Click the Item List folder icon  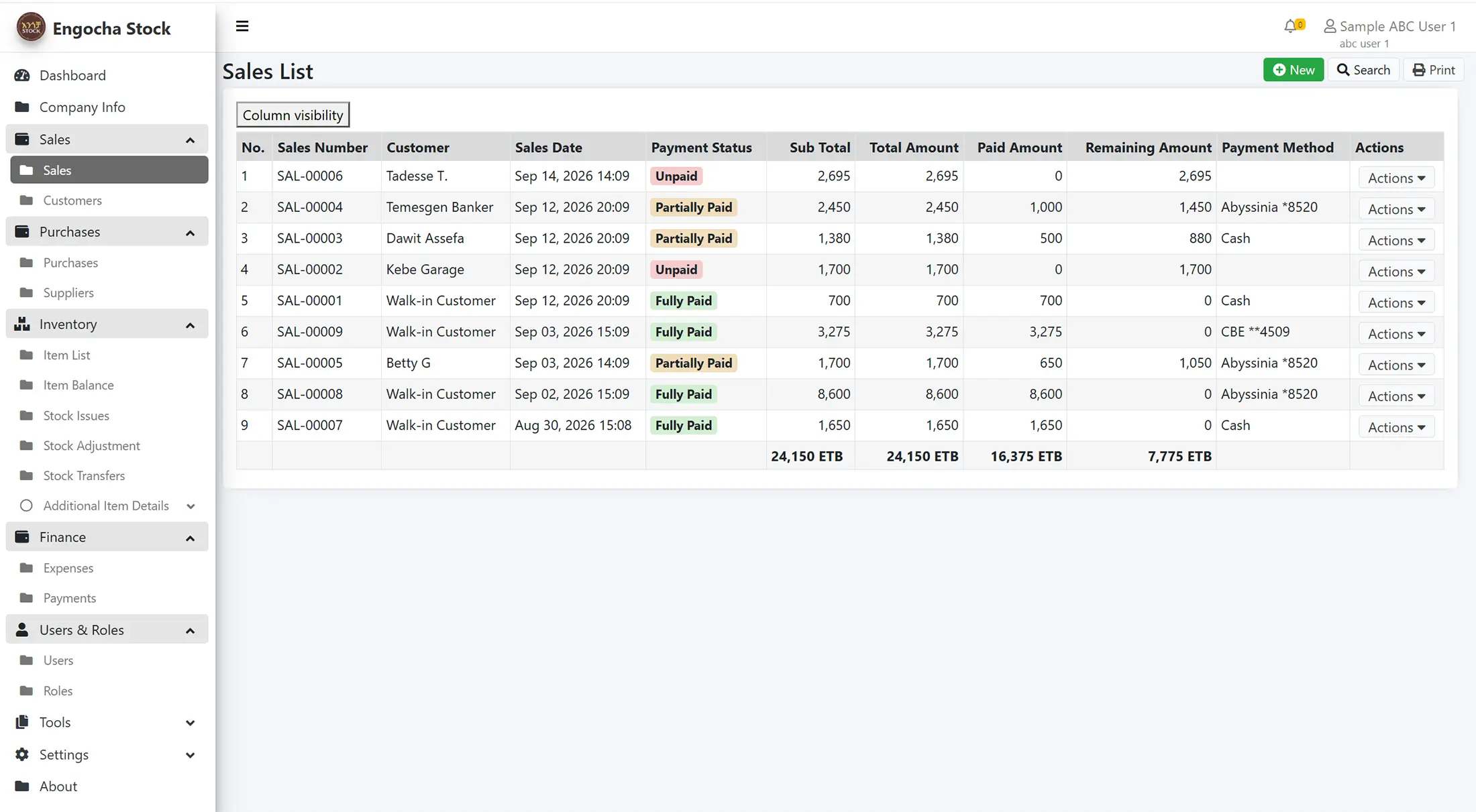[27, 355]
